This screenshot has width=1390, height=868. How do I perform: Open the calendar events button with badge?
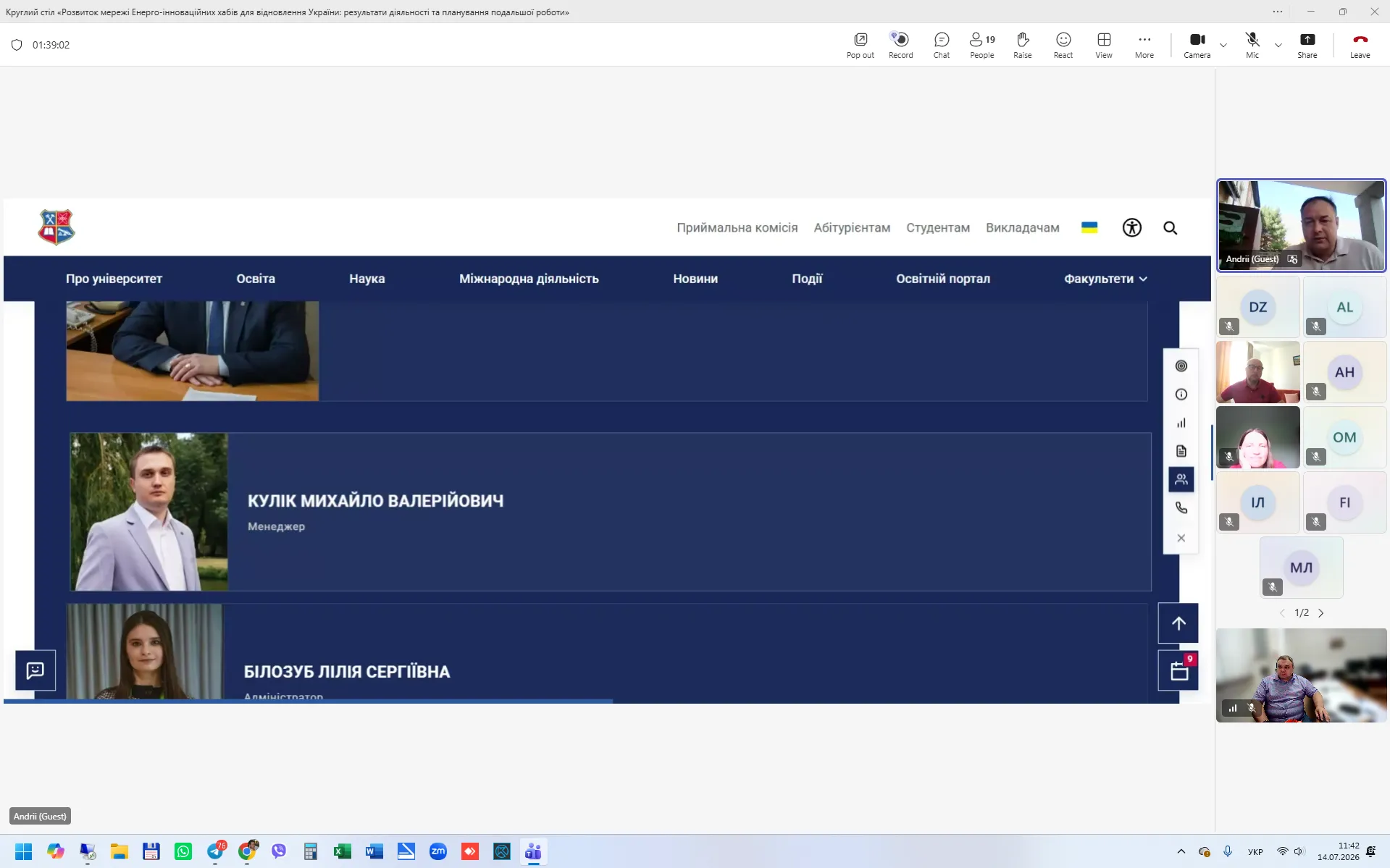(1178, 671)
